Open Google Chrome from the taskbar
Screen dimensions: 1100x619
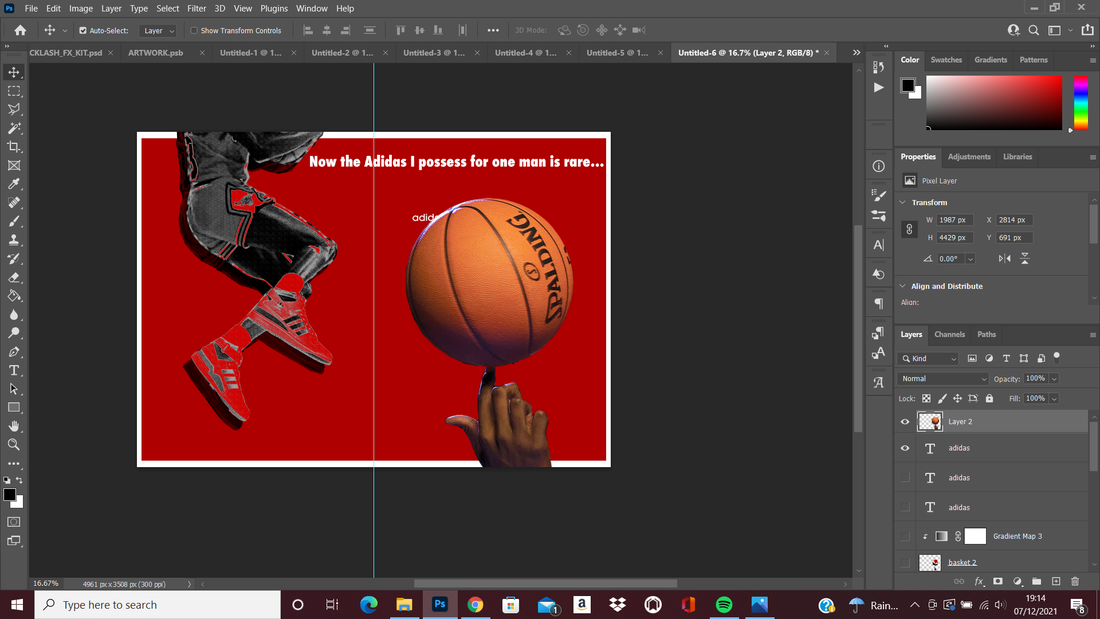point(475,604)
